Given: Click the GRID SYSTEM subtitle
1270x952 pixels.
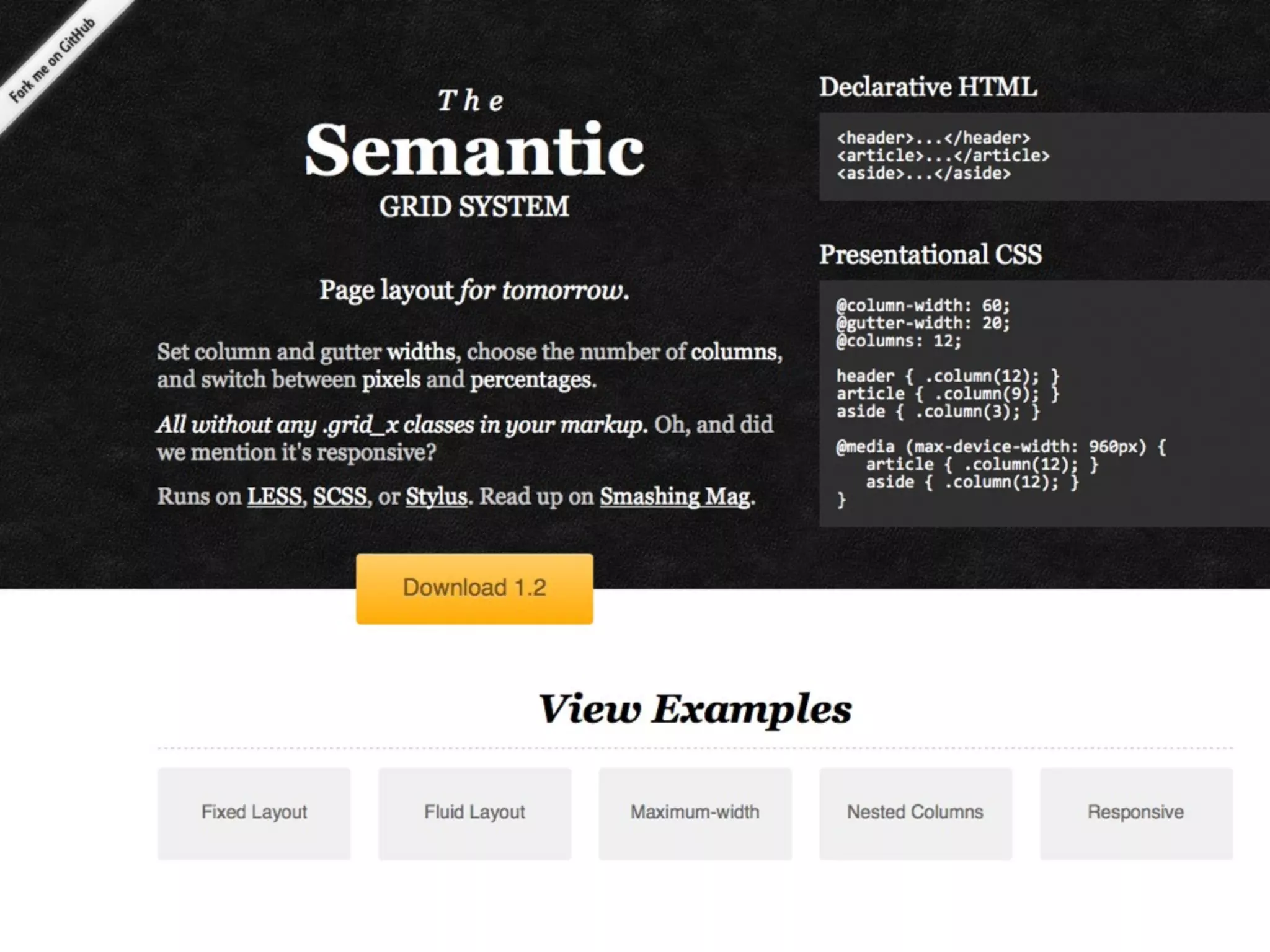Looking at the screenshot, I should click(474, 206).
